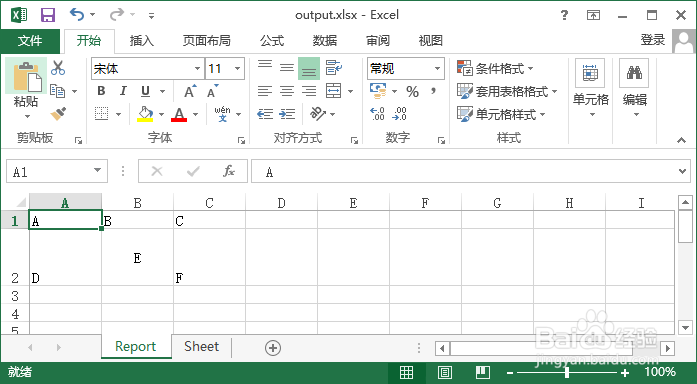Open the 文件 File tab
This screenshot has width=697, height=384.
[30, 41]
